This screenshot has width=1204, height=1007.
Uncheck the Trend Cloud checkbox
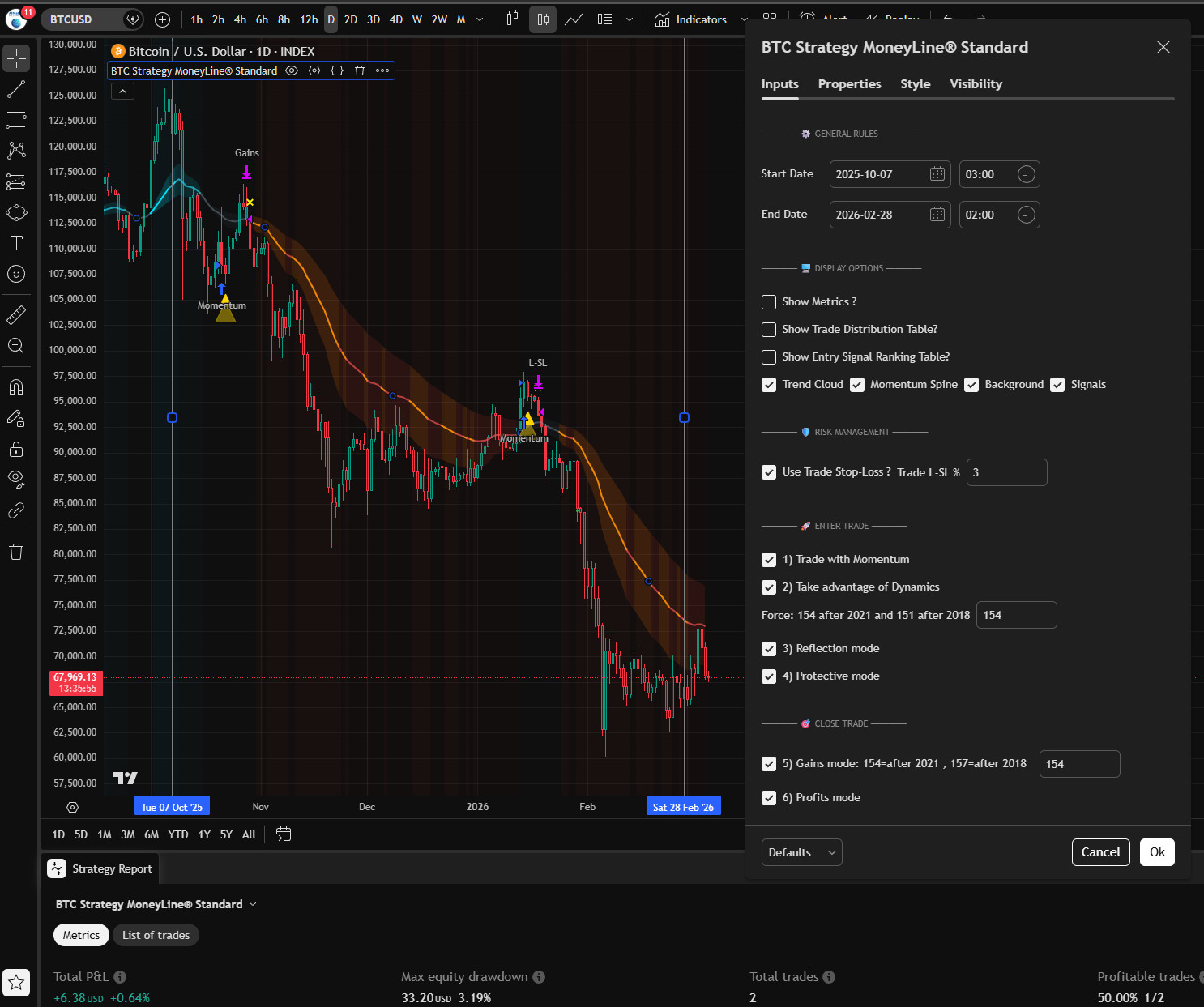(x=769, y=385)
